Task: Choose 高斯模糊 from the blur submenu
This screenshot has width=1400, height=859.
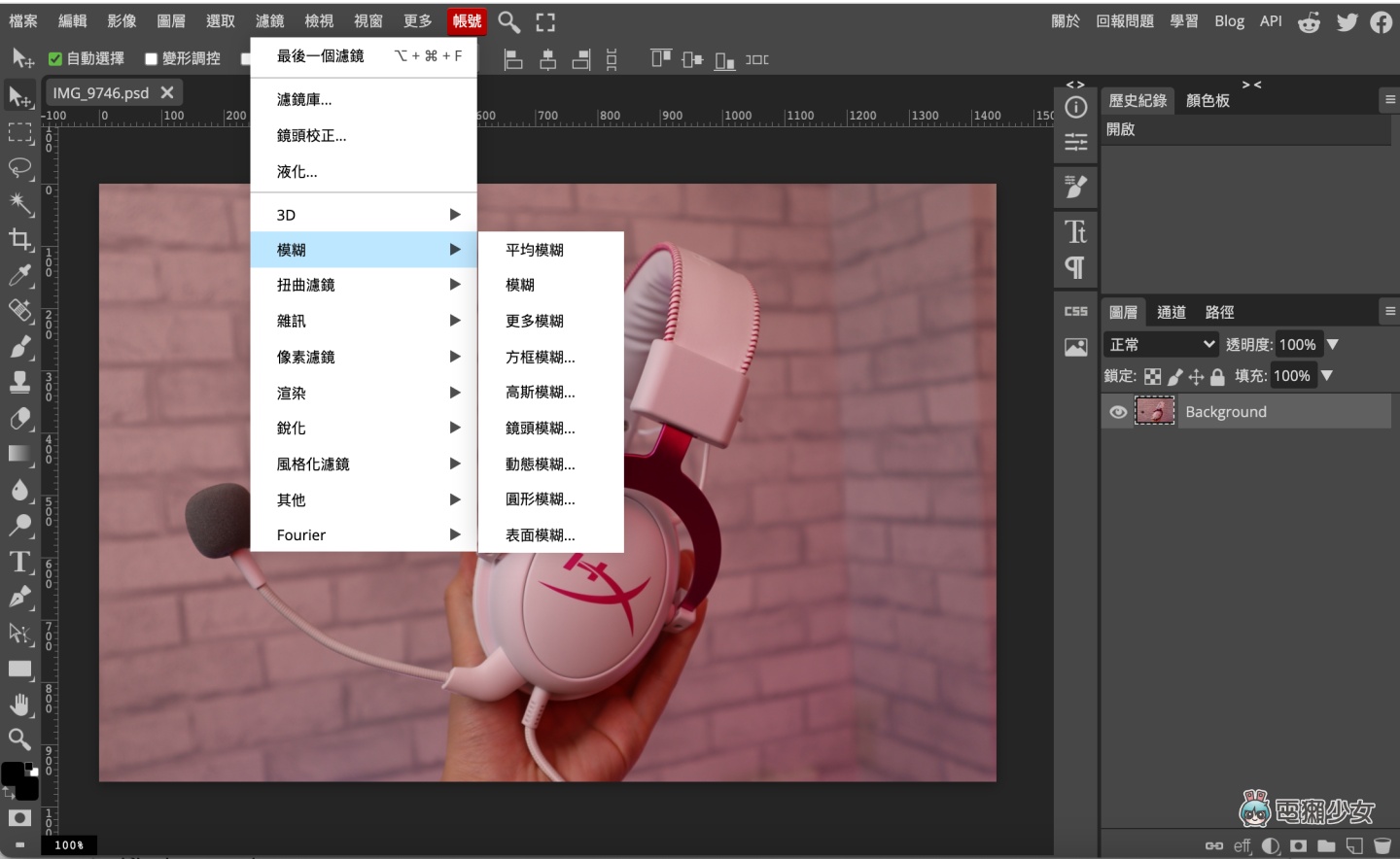Action: (x=541, y=392)
